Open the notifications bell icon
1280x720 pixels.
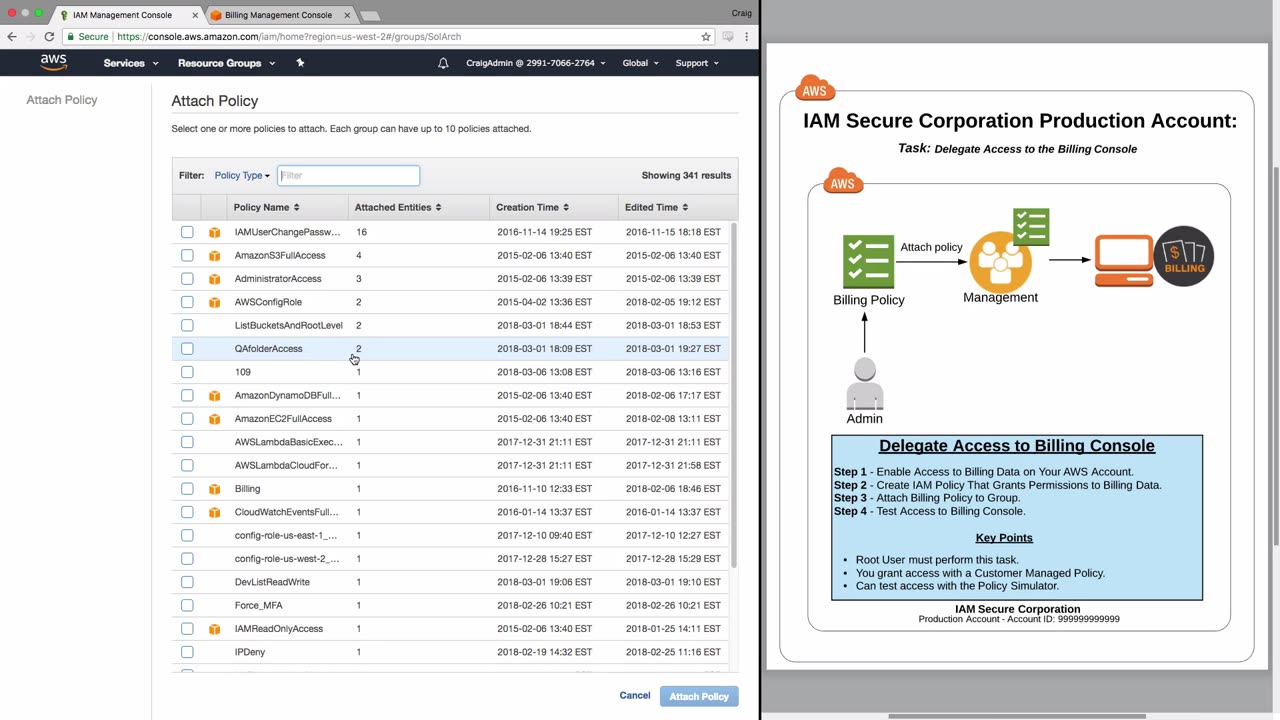pos(443,63)
